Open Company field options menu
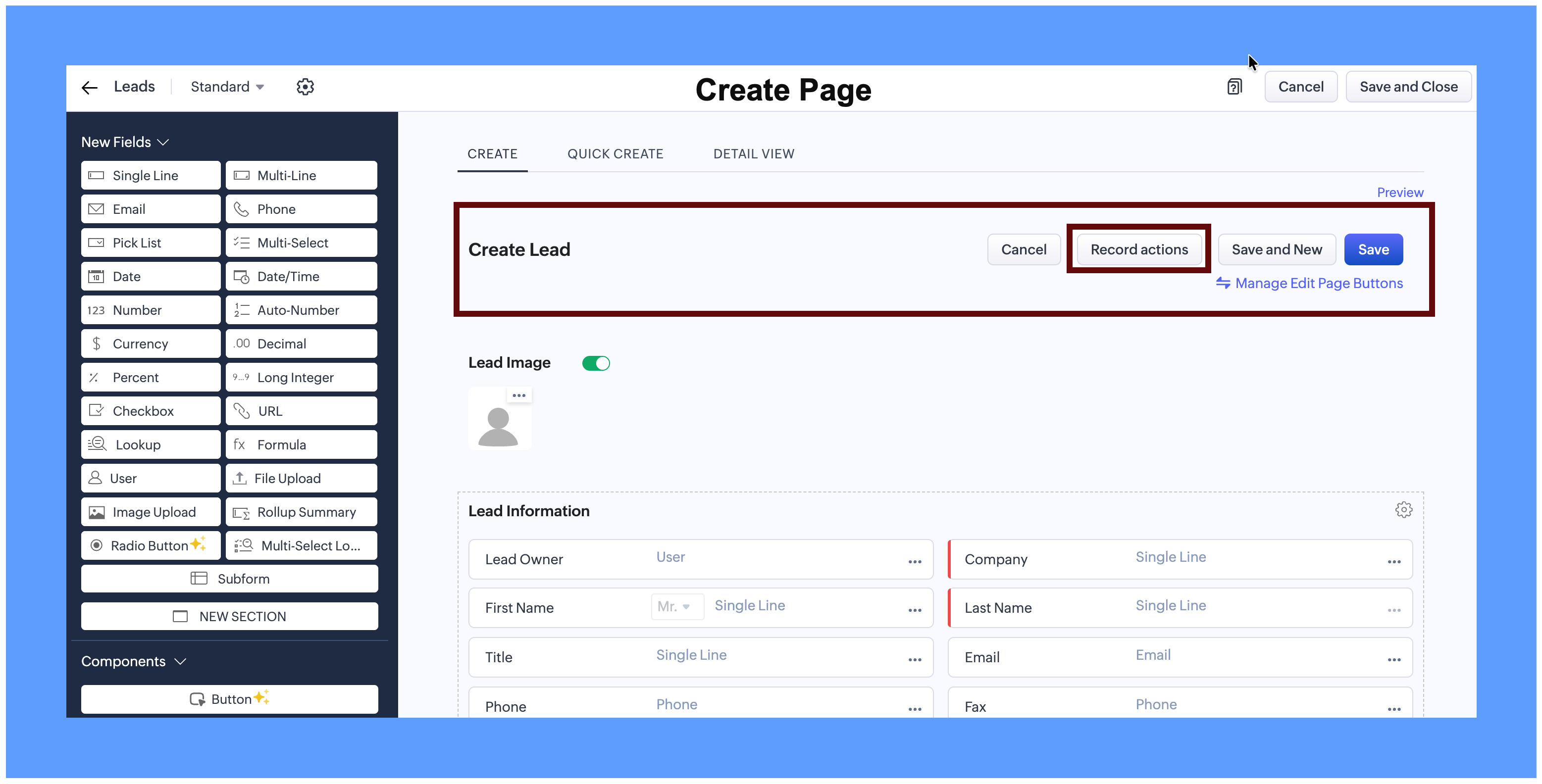Screen dimensions: 1542x784 click(1394, 561)
